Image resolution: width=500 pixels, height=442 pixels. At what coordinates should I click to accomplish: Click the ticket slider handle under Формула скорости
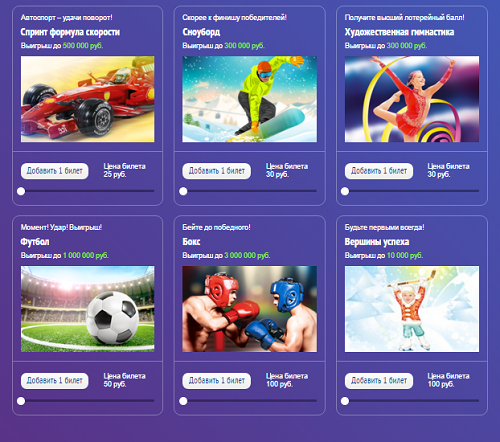(21, 191)
